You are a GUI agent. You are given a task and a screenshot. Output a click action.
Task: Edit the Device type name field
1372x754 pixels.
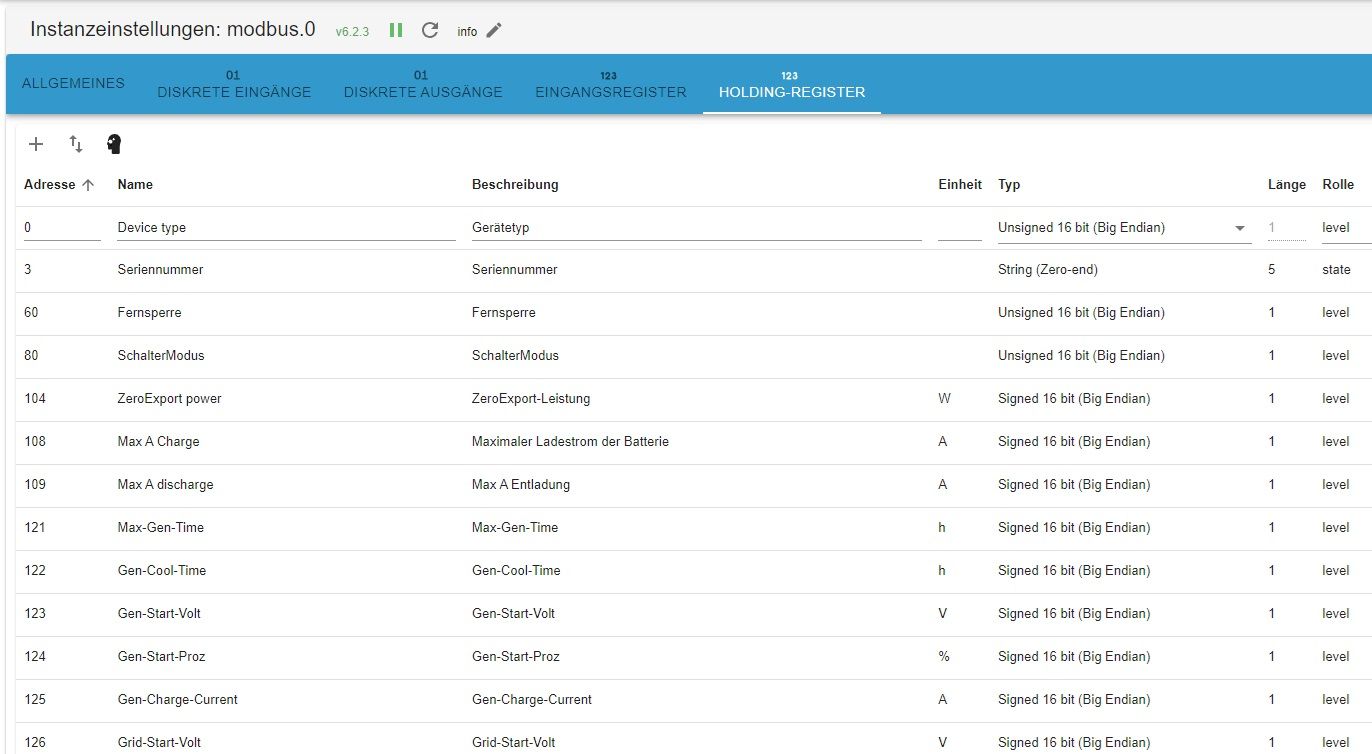(286, 228)
